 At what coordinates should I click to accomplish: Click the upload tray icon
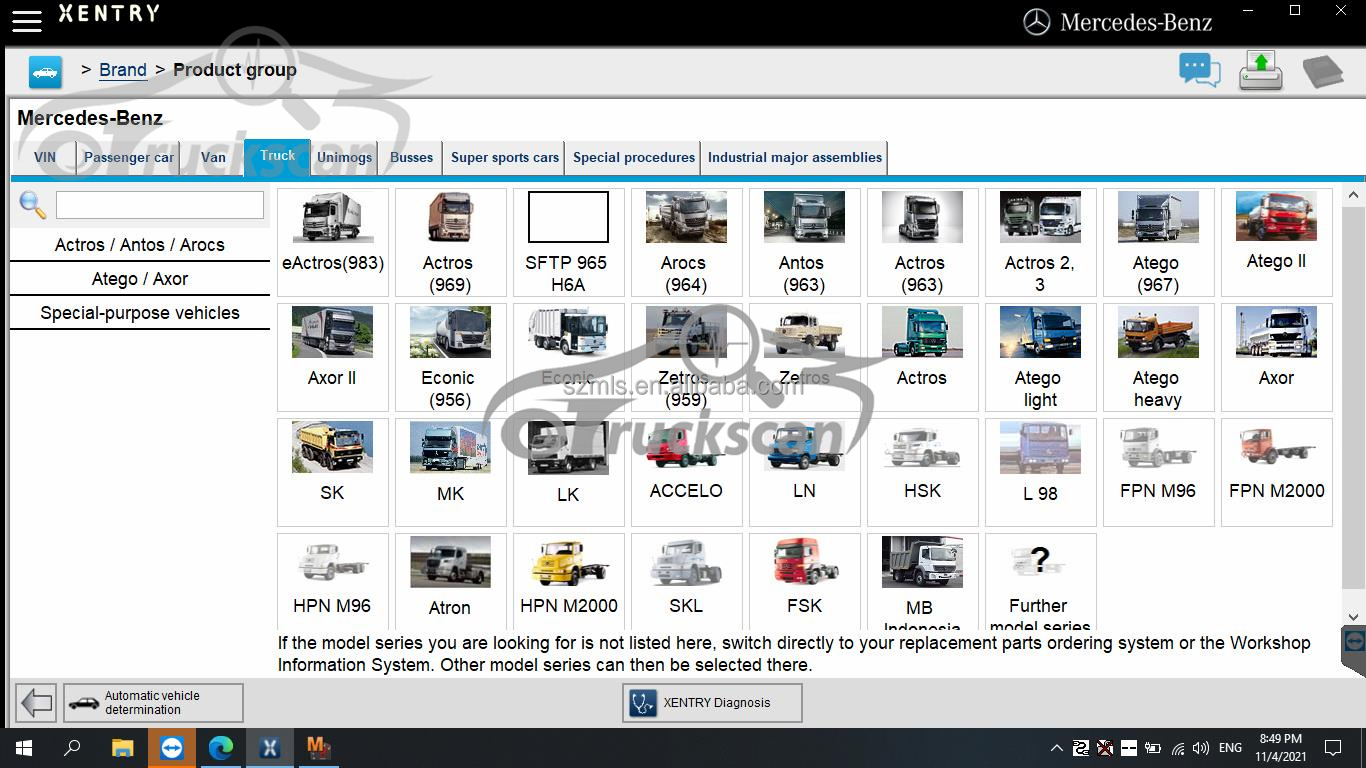(1260, 71)
